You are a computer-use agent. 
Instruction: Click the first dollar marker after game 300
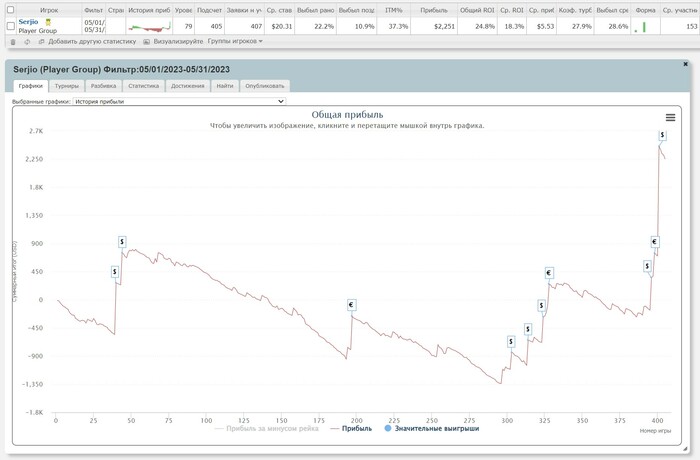point(511,342)
